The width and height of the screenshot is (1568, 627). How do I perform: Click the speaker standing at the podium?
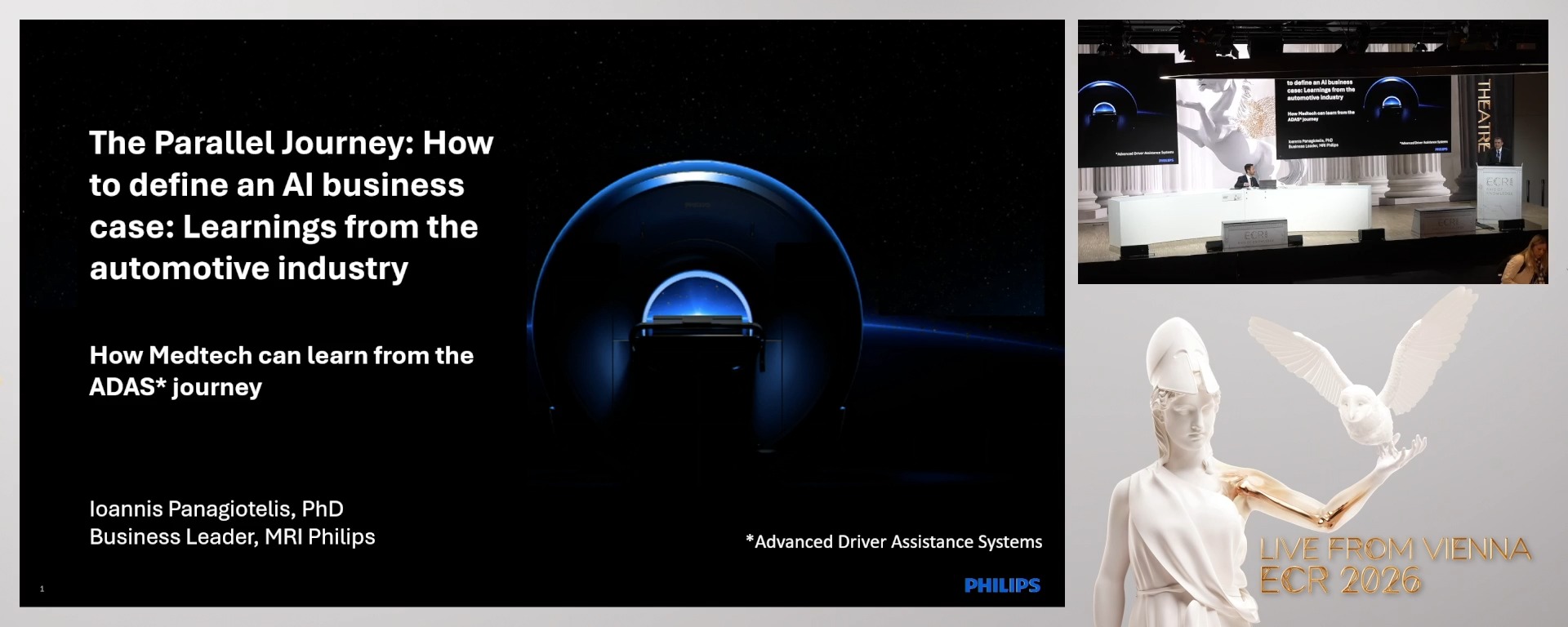click(x=1499, y=151)
